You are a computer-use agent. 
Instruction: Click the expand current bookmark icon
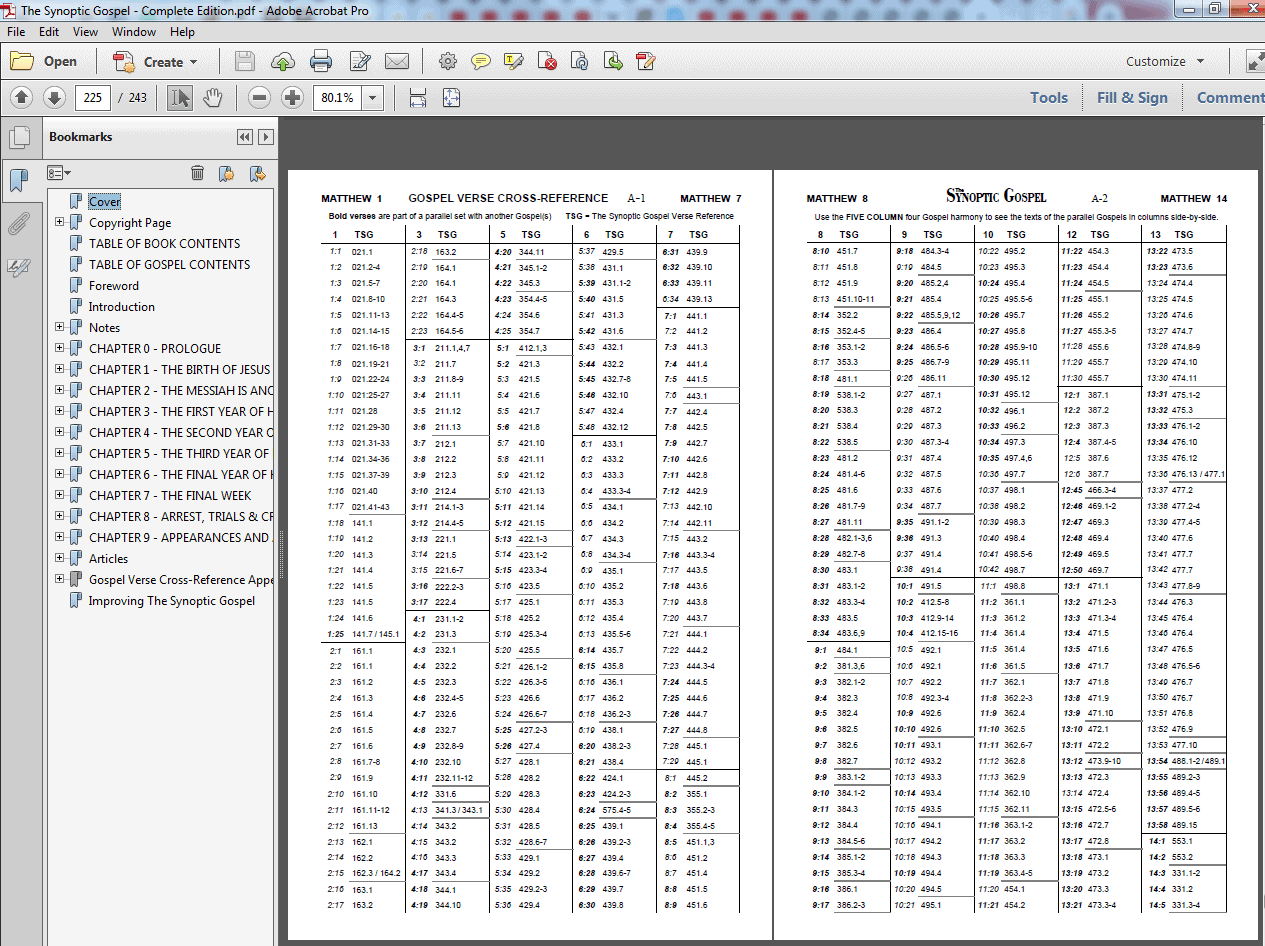[x=257, y=173]
